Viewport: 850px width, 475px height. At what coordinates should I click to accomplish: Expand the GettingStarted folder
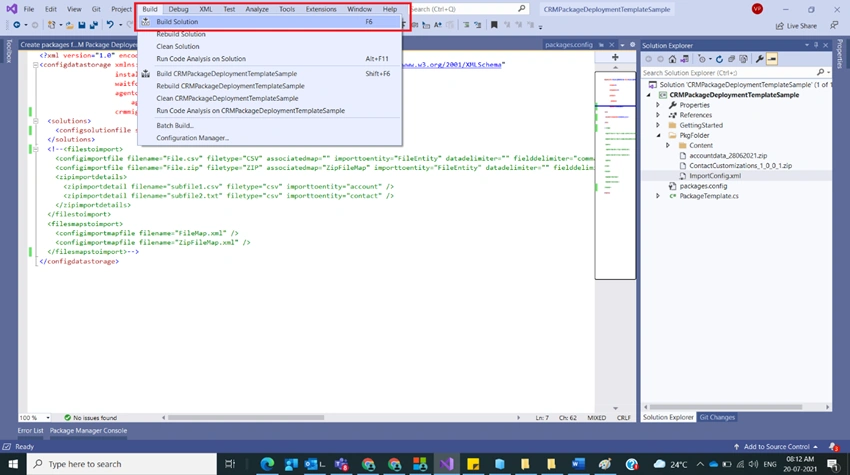[658, 125]
